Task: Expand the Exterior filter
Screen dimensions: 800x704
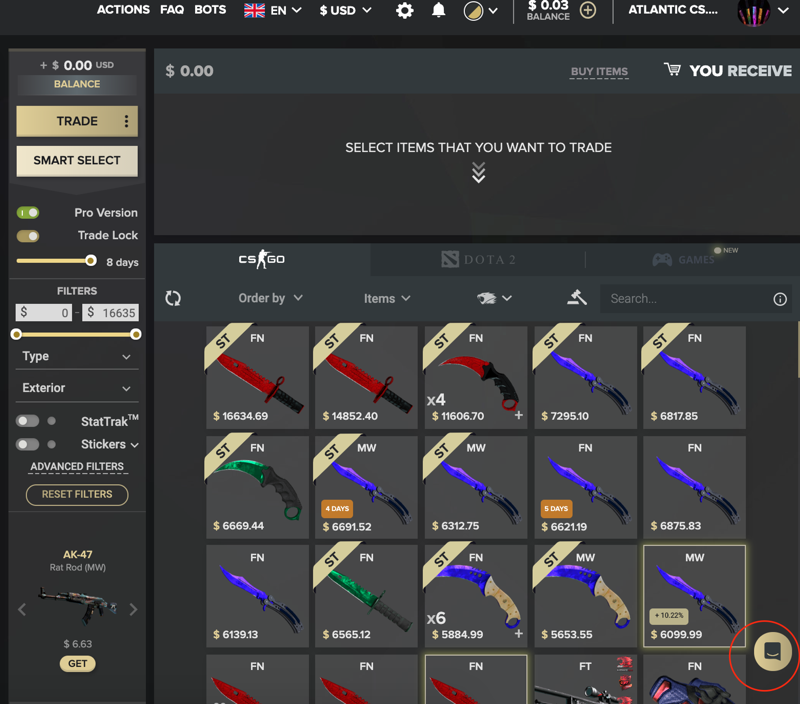Action: click(x=77, y=388)
